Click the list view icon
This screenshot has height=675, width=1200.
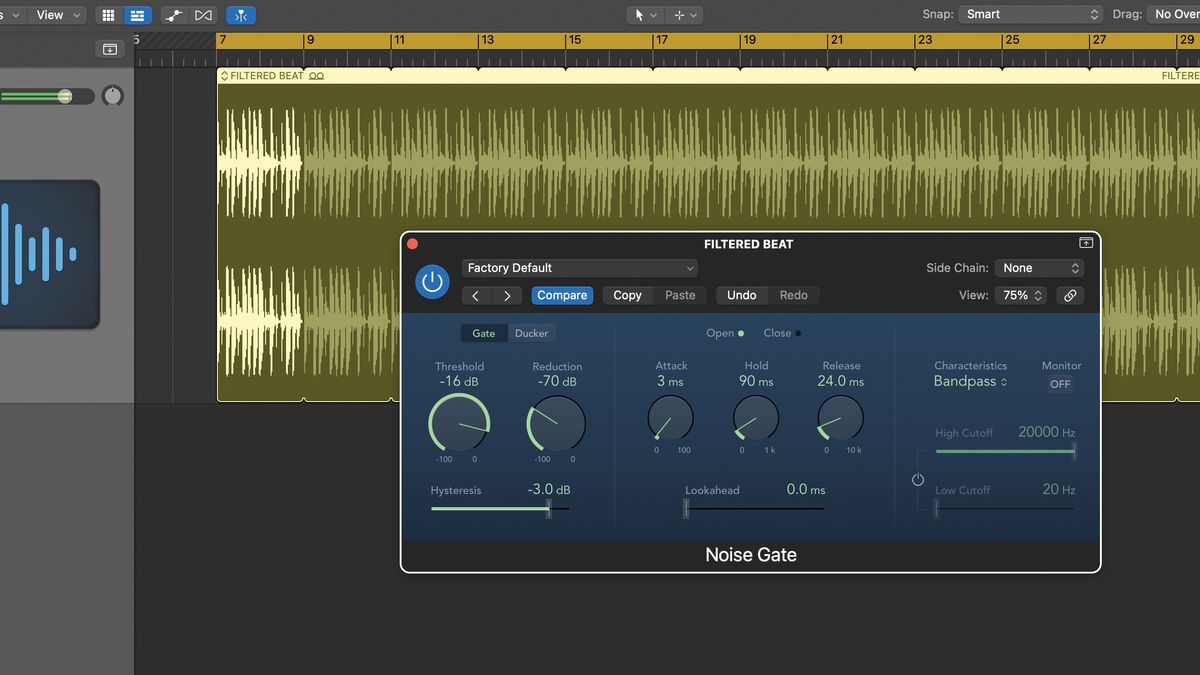[x=137, y=15]
